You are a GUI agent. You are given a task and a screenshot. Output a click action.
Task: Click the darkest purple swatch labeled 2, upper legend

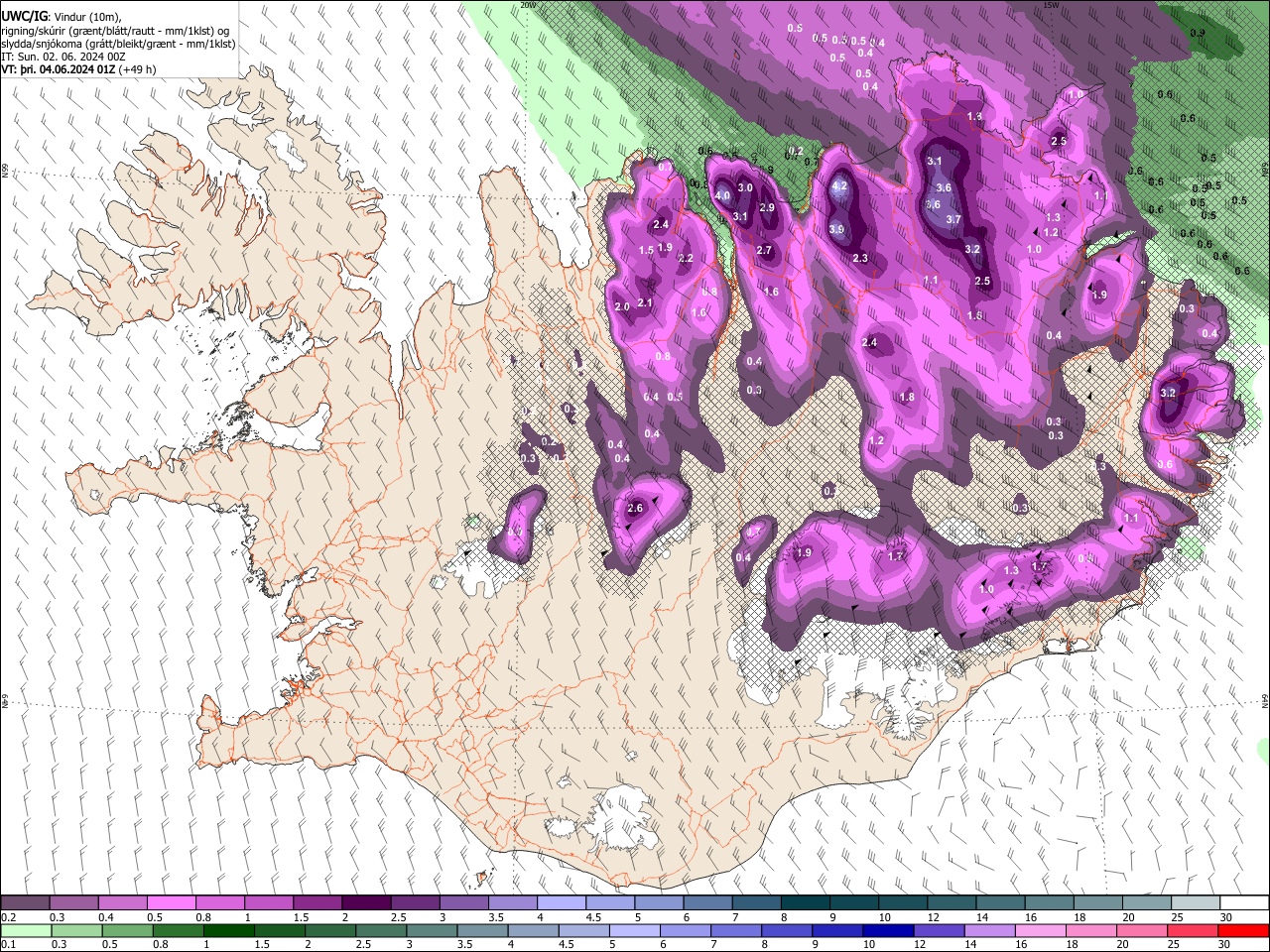pos(365,903)
